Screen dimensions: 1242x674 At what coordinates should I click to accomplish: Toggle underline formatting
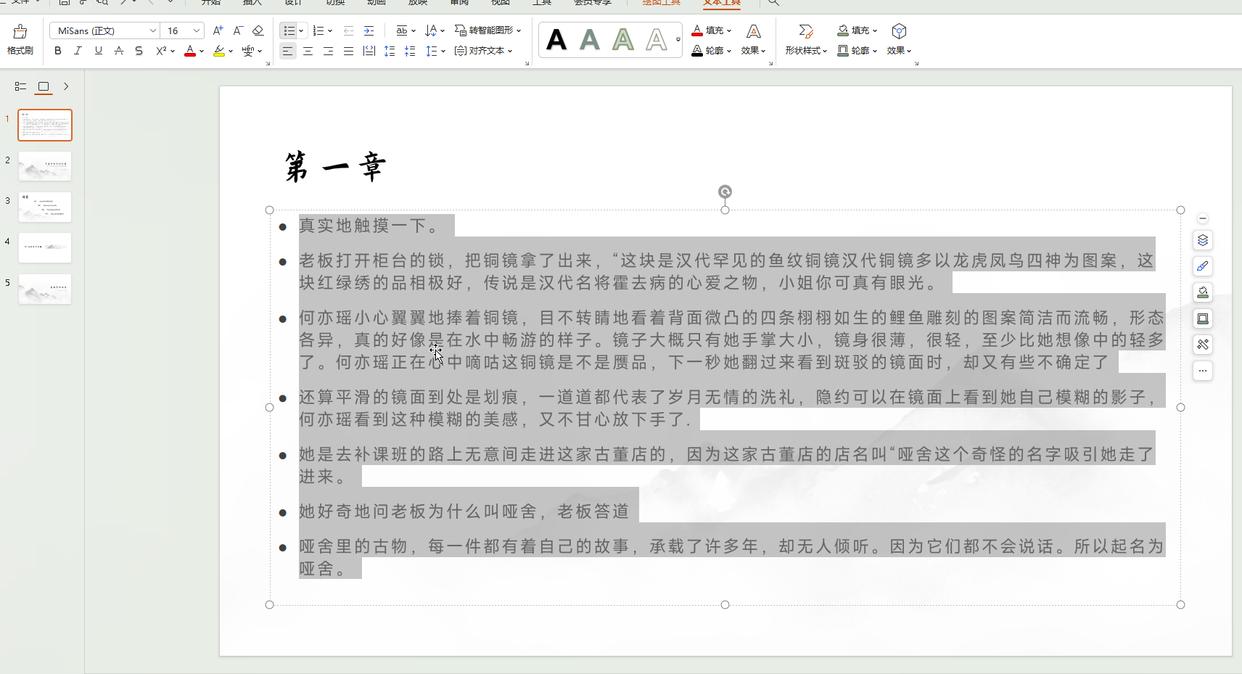[x=98, y=51]
